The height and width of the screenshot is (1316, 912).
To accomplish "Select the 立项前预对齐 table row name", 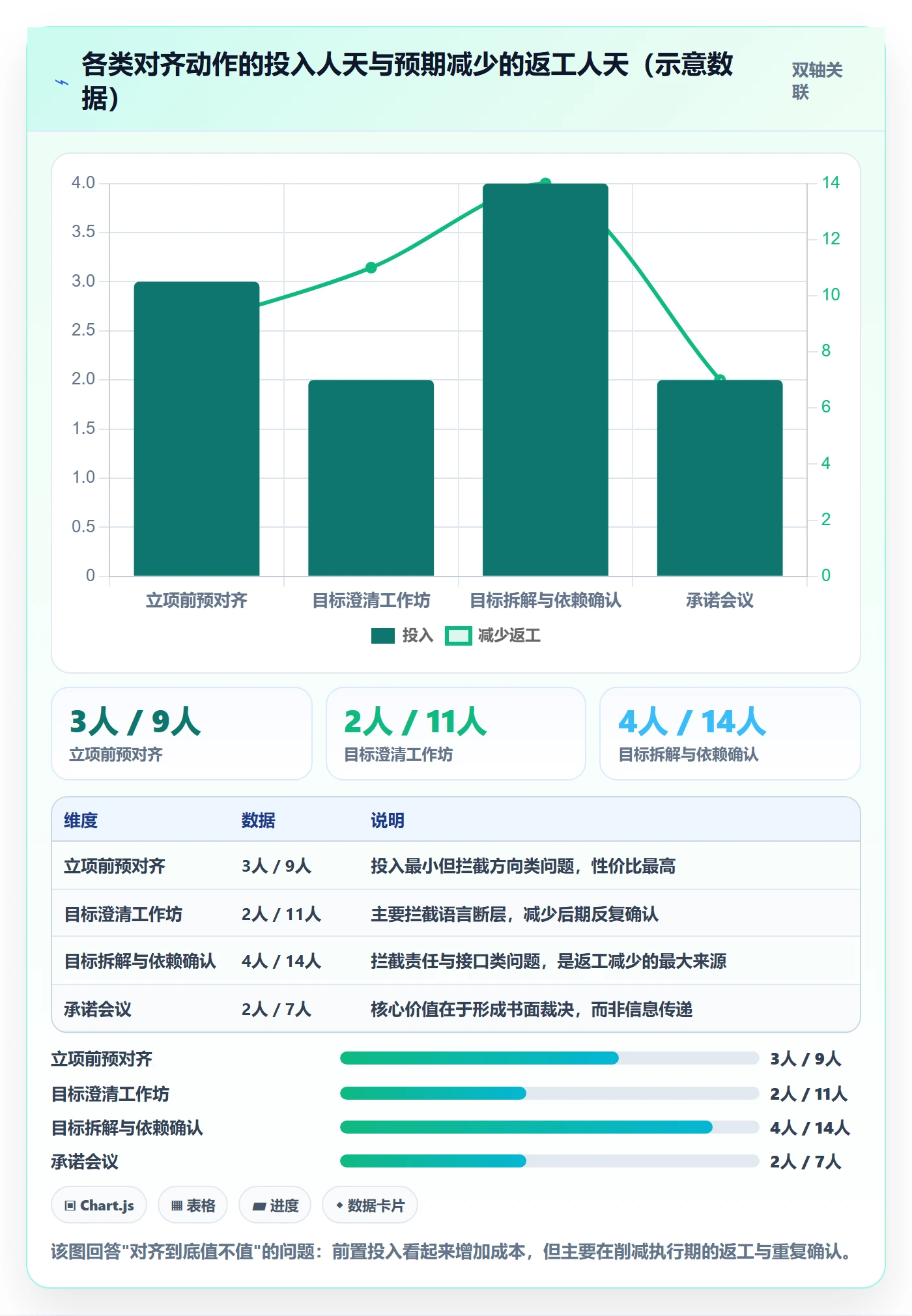I will [115, 866].
